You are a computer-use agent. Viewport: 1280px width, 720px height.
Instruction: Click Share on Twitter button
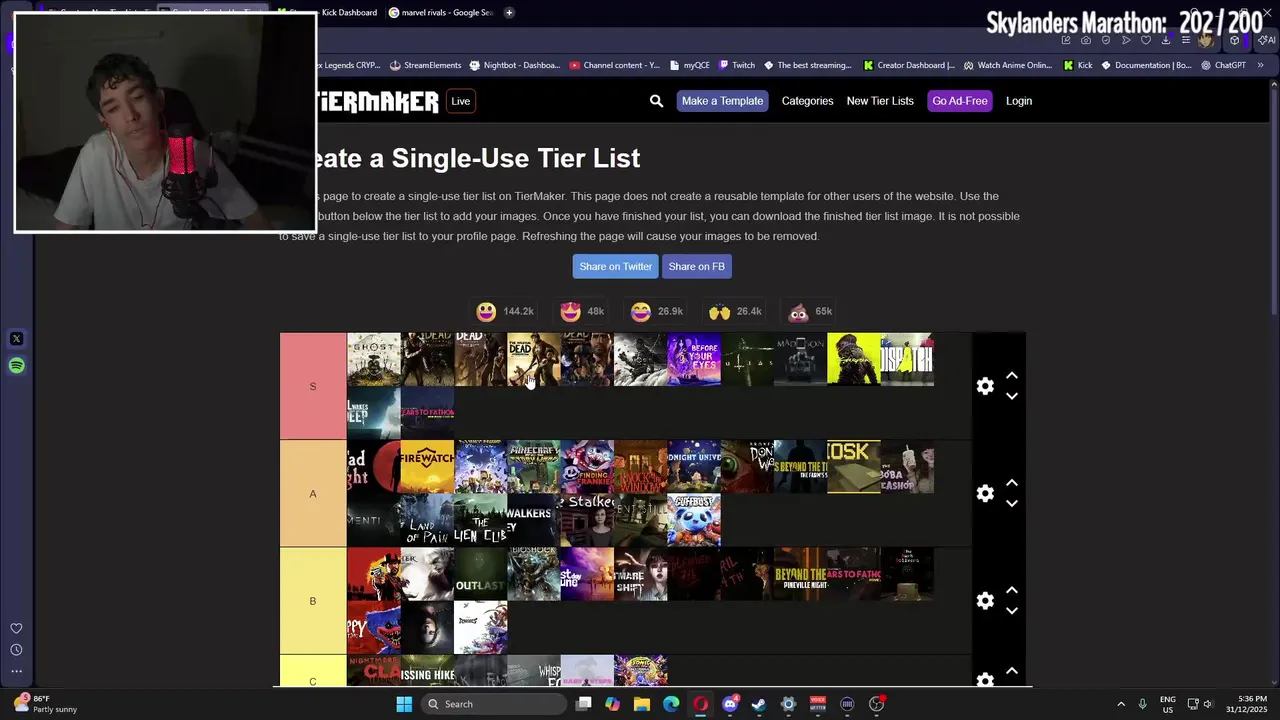tap(615, 266)
